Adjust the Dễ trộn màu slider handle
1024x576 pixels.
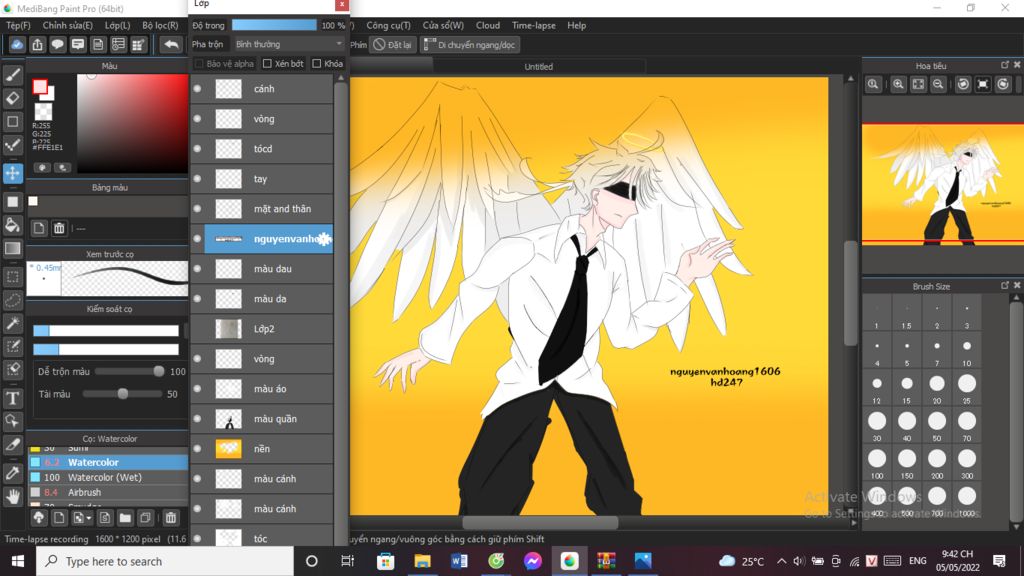[159, 371]
